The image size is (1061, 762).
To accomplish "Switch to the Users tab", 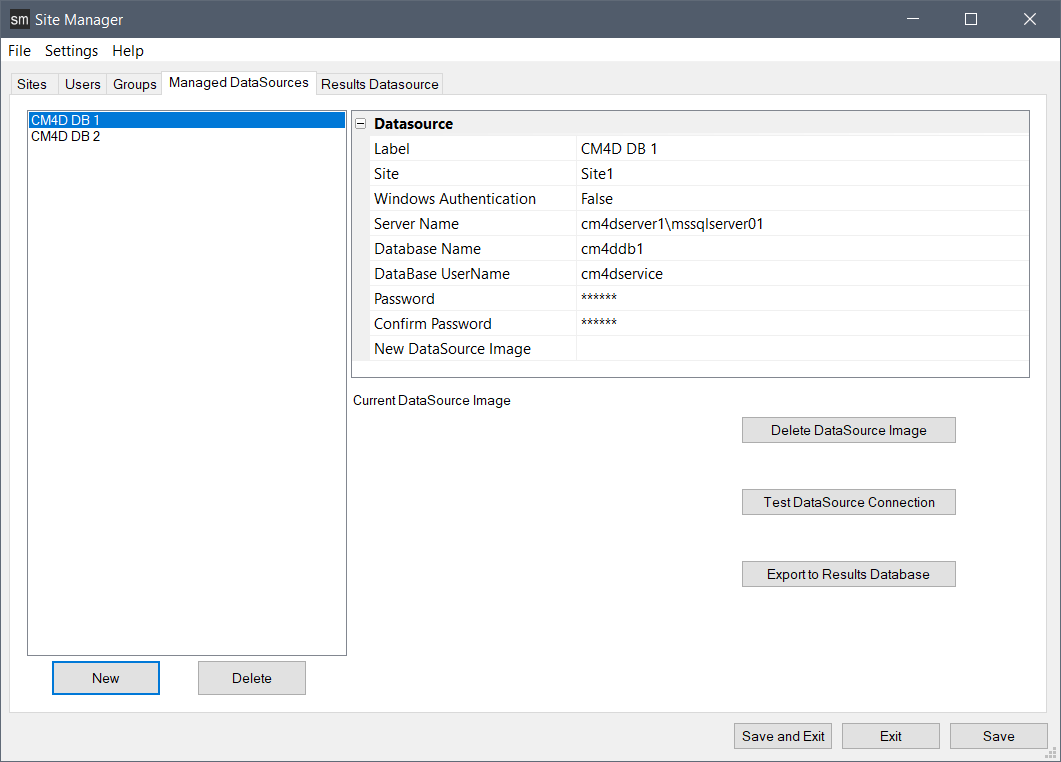I will point(82,84).
